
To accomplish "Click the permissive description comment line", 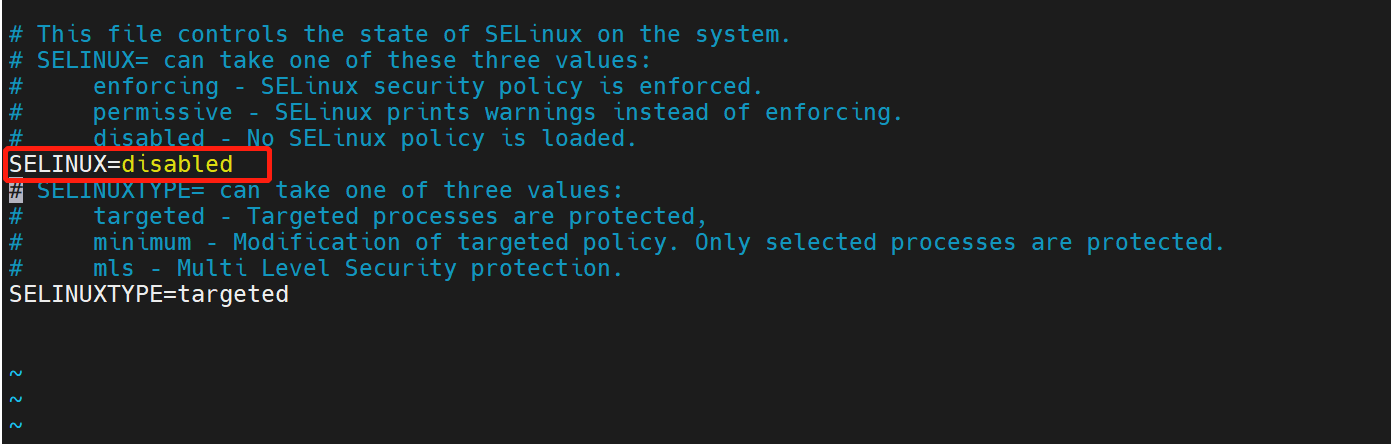I will click(456, 112).
